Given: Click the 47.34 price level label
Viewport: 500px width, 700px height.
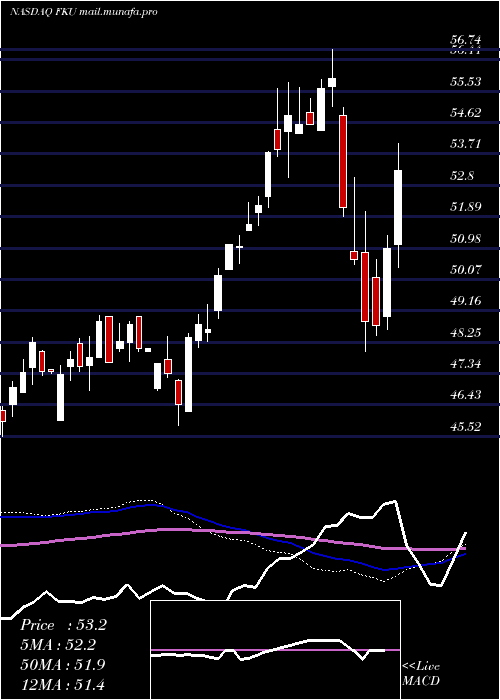Looking at the screenshot, I should tap(466, 364).
